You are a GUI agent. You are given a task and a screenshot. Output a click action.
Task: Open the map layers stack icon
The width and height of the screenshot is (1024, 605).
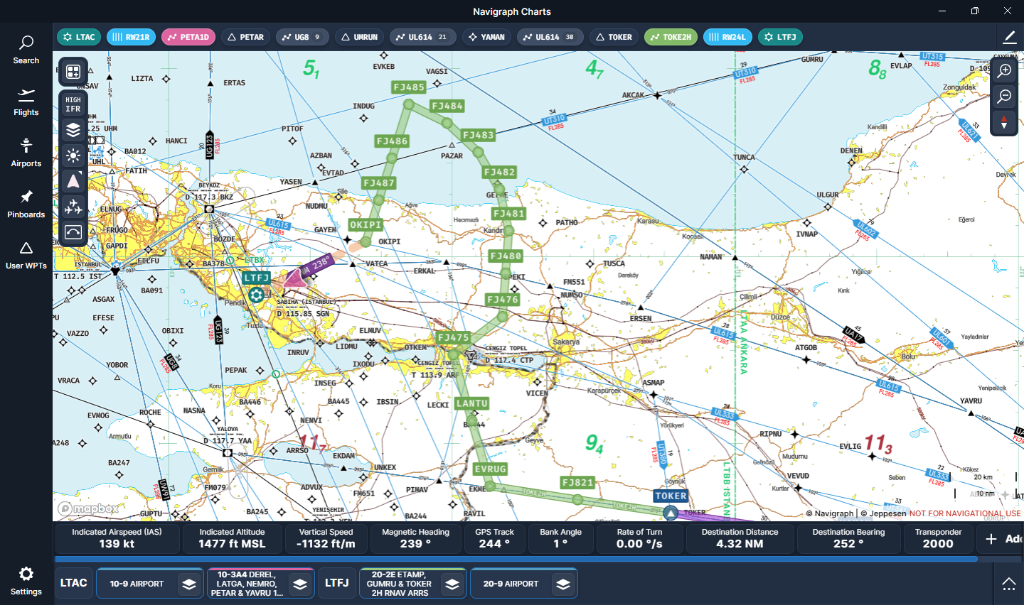[x=73, y=130]
